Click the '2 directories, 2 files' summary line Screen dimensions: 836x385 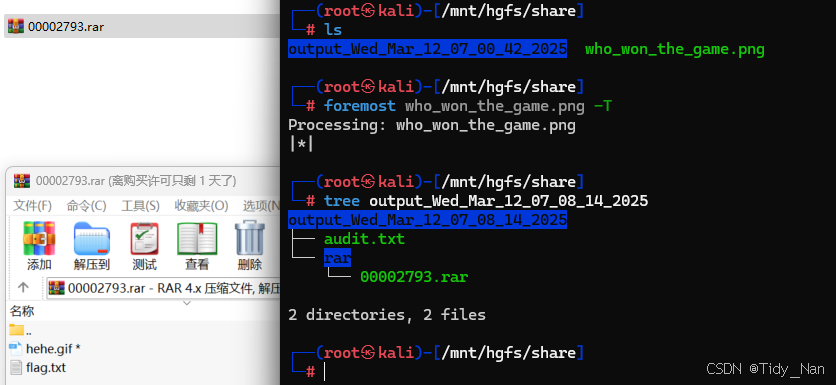(387, 315)
